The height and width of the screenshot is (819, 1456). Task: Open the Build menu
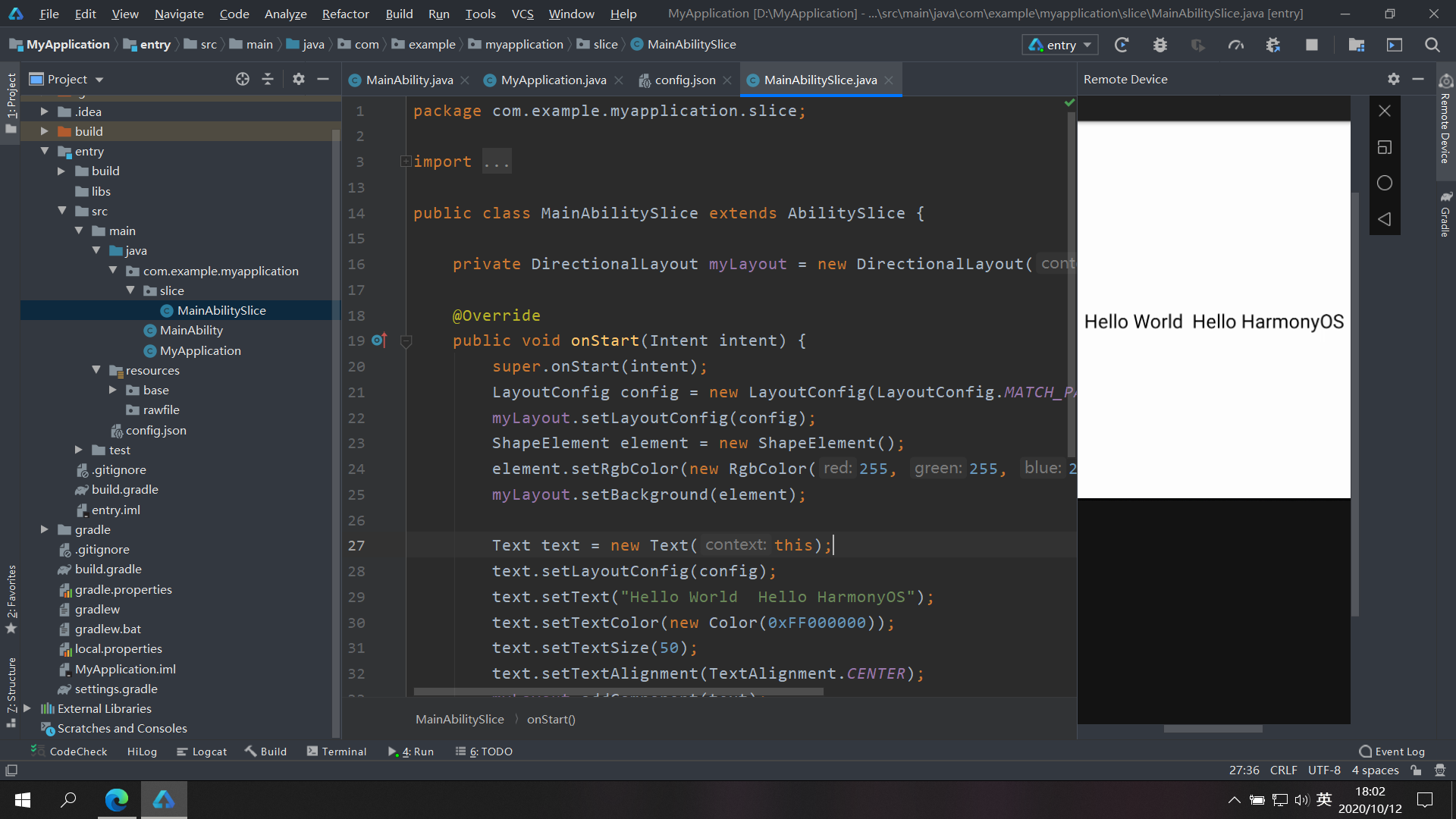399,14
